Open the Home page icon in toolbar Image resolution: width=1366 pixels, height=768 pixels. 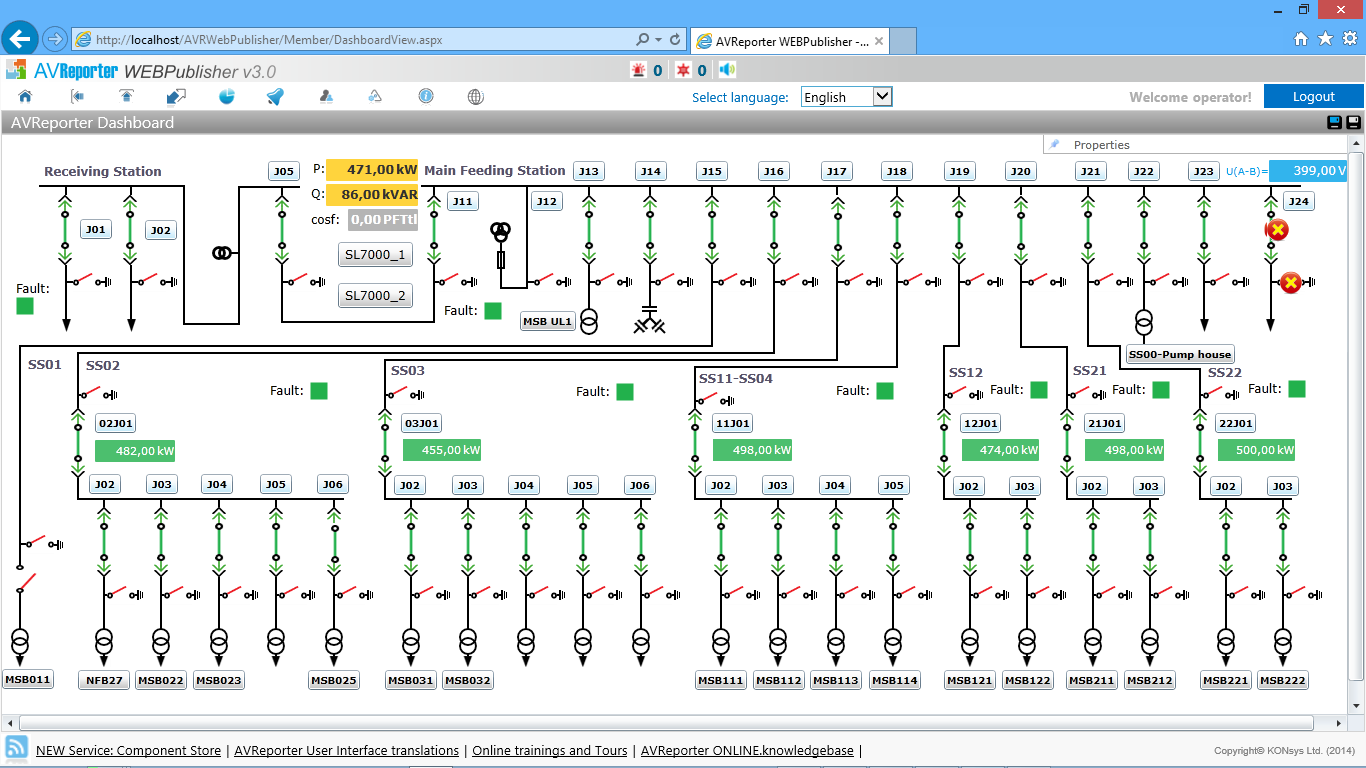coord(25,97)
